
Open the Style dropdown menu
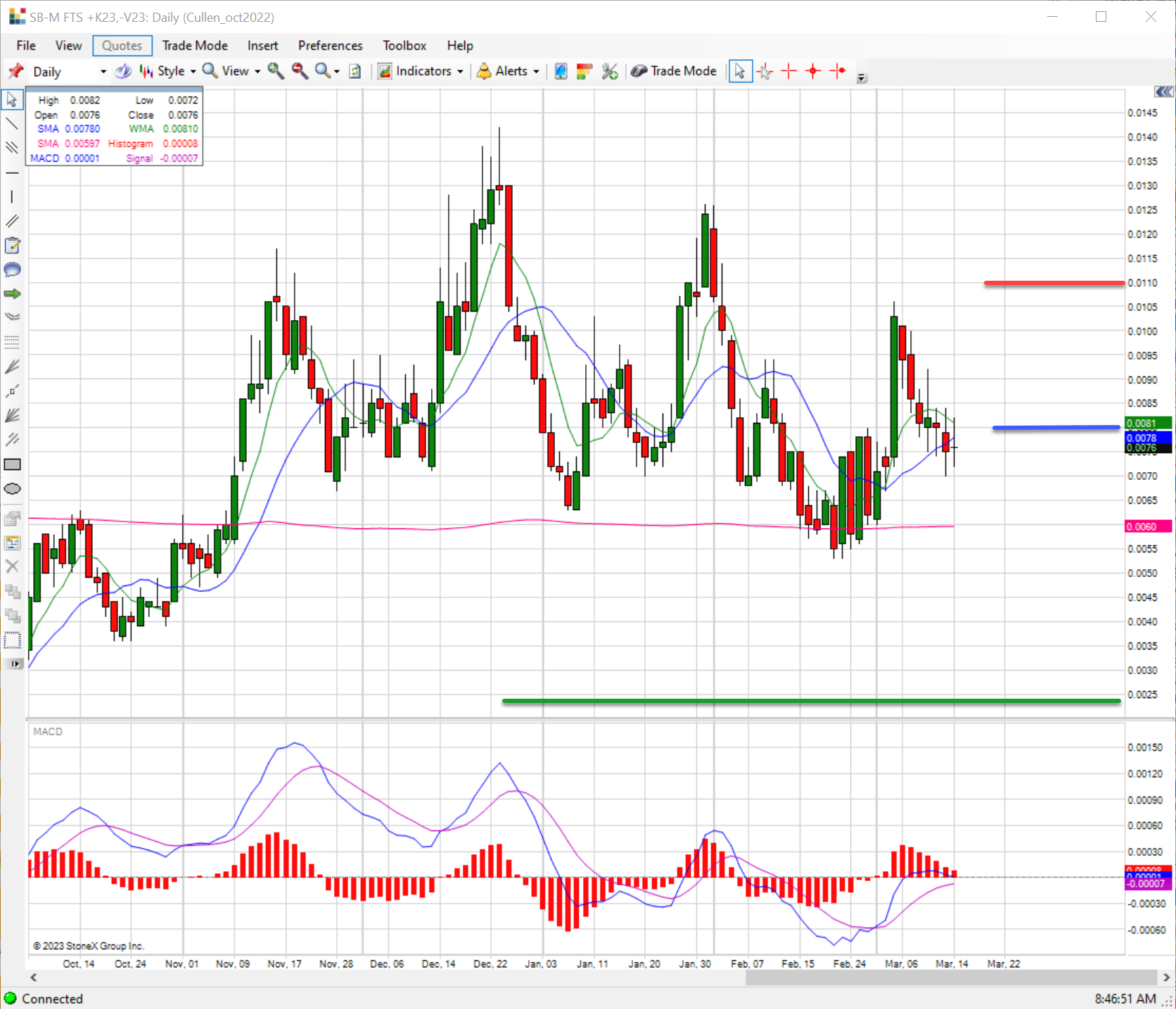(x=168, y=71)
